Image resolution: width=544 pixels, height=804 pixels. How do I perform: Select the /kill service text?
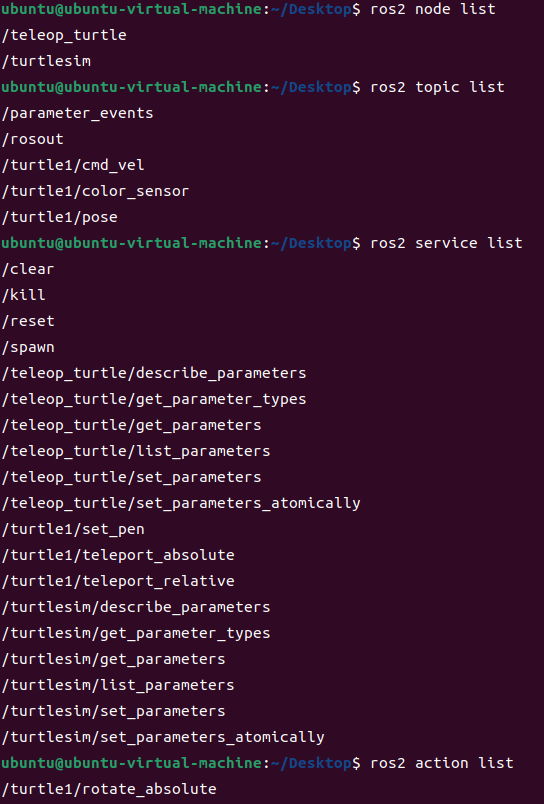point(24,295)
